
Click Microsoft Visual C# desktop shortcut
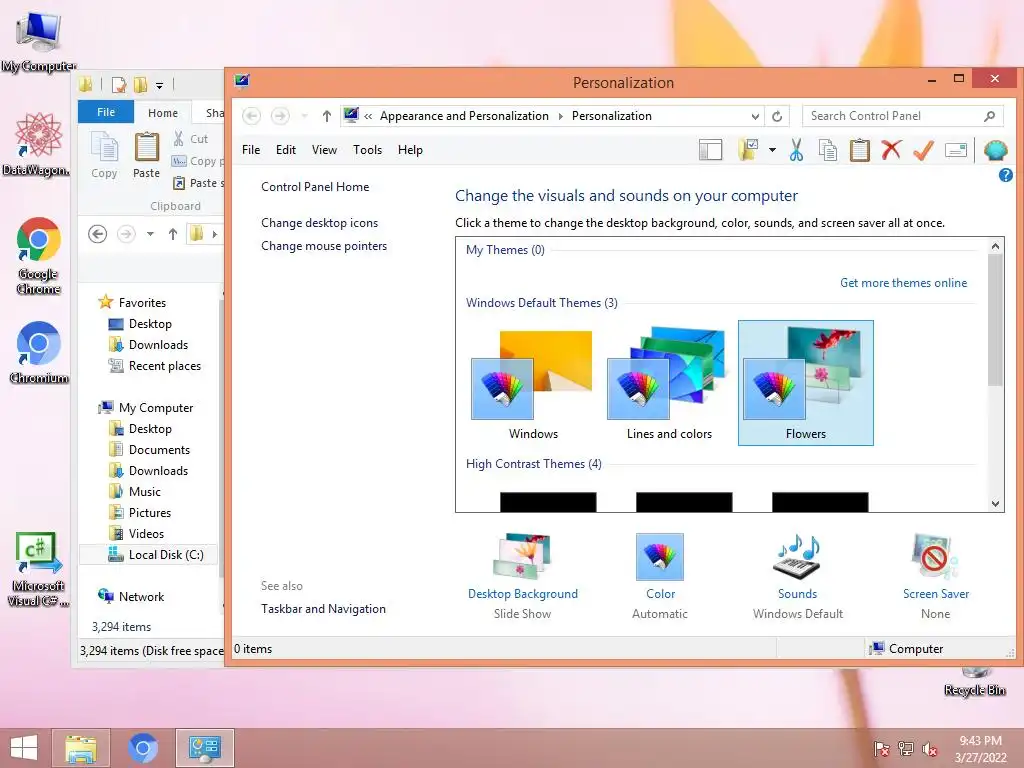(x=38, y=569)
